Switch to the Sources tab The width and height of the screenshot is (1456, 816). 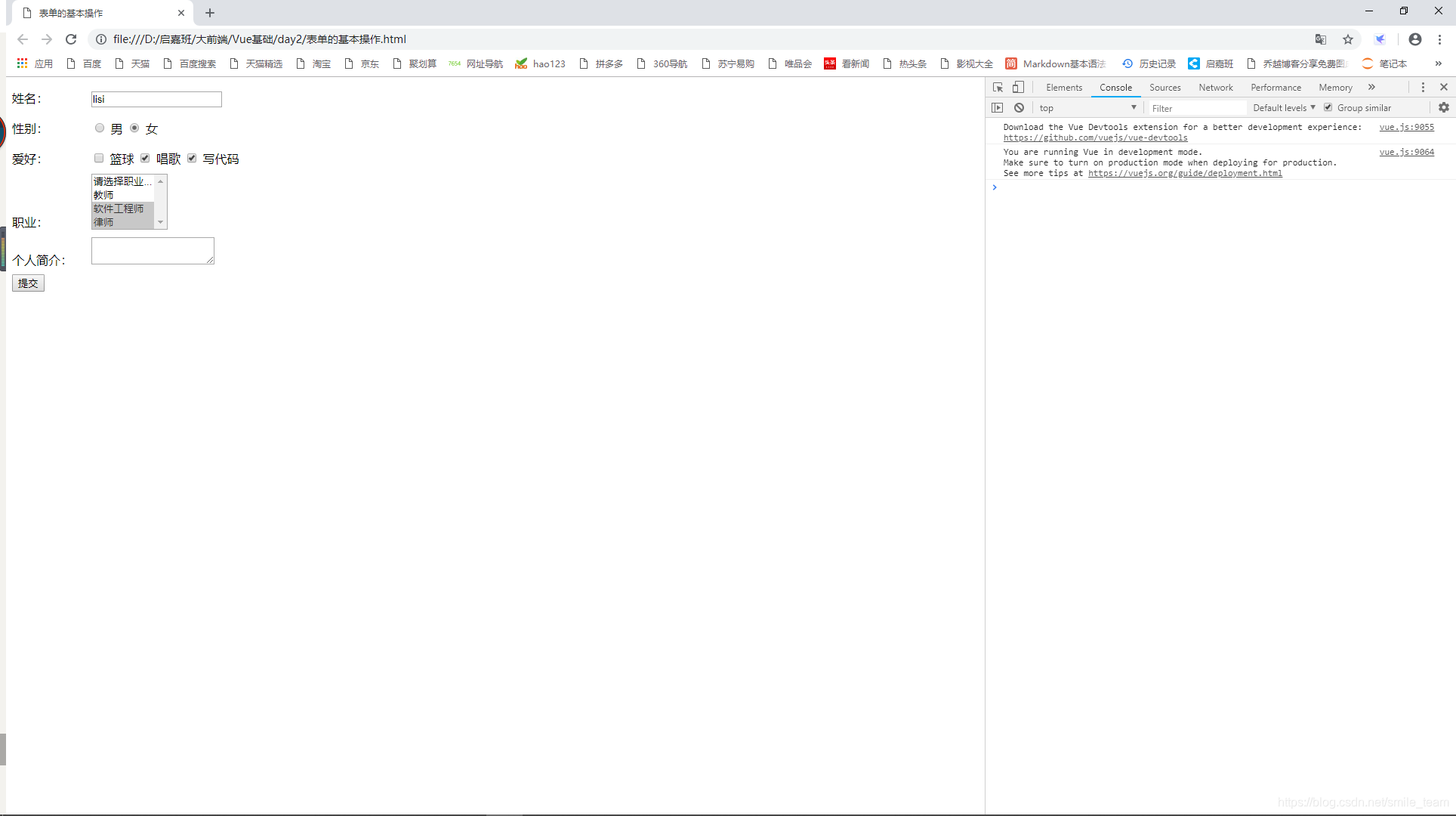tap(1164, 88)
